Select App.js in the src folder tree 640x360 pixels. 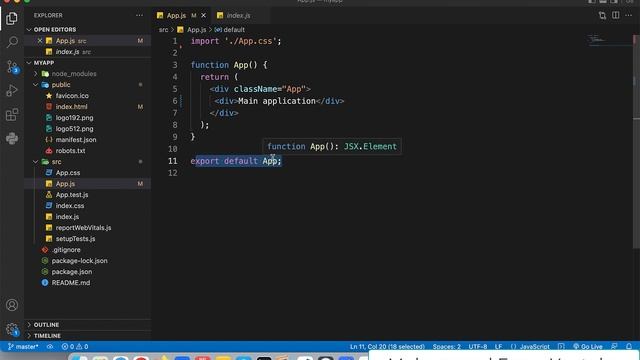pyautogui.click(x=65, y=184)
